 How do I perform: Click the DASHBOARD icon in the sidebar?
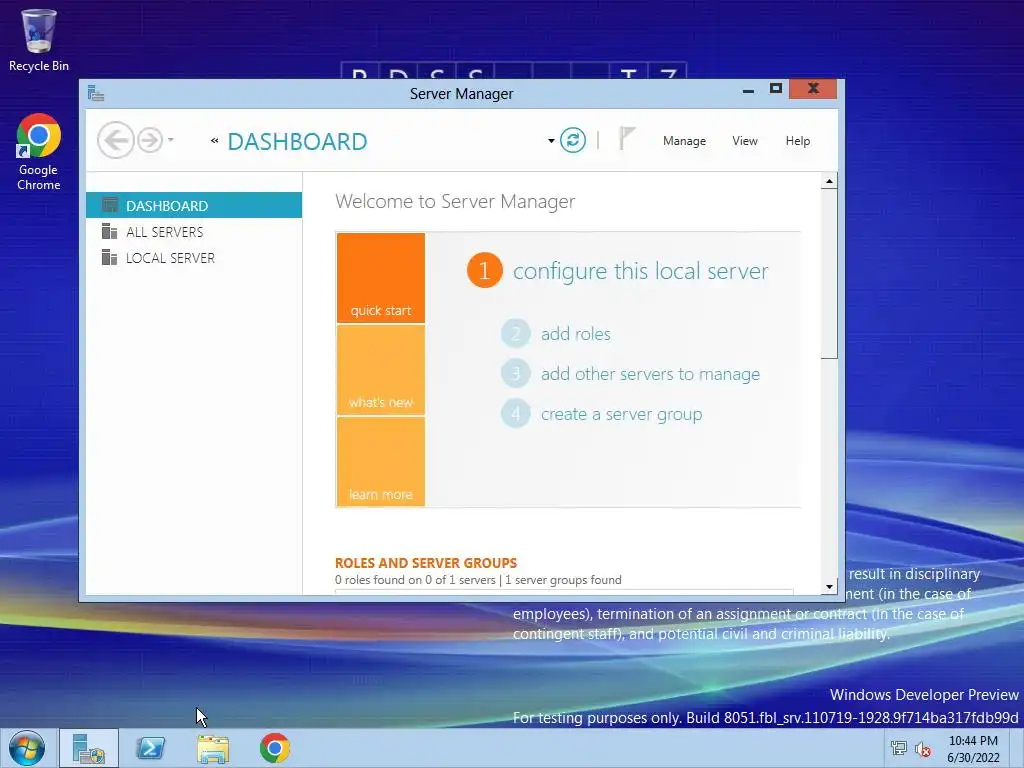point(110,205)
